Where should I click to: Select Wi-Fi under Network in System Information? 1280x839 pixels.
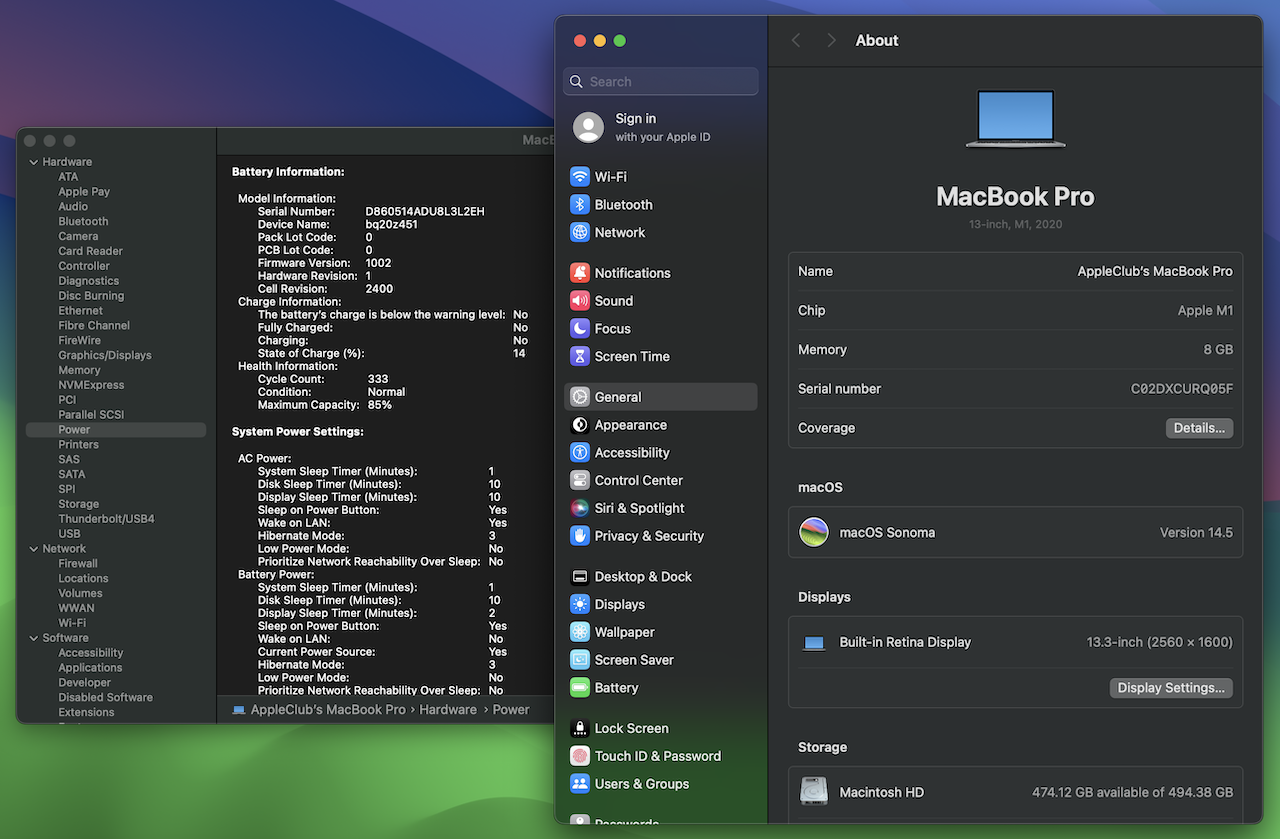pos(72,623)
